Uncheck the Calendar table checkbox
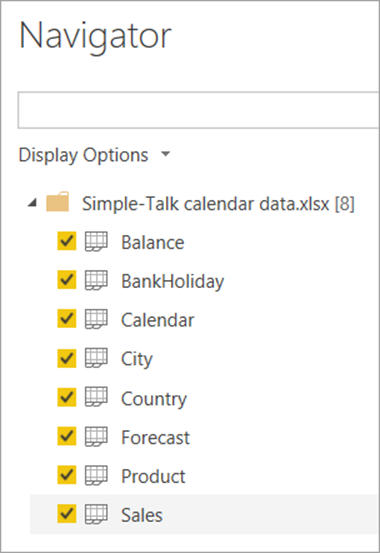 pyautogui.click(x=67, y=318)
